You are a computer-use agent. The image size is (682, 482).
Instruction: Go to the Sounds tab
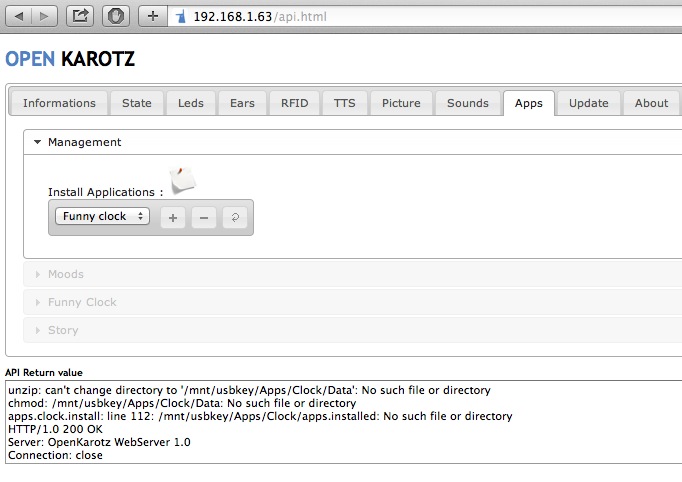tap(468, 103)
